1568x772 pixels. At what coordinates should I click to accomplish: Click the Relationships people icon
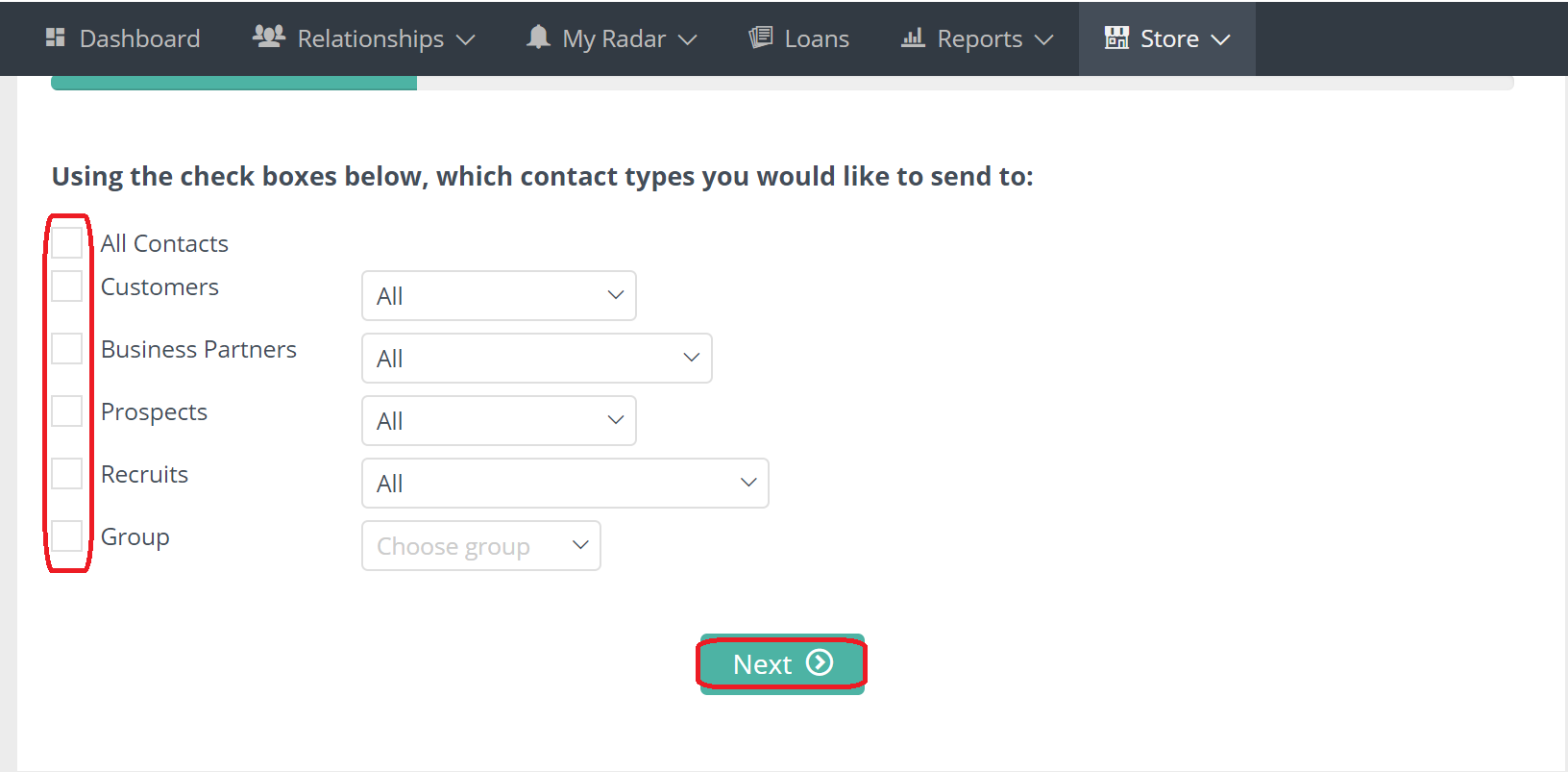tap(268, 37)
